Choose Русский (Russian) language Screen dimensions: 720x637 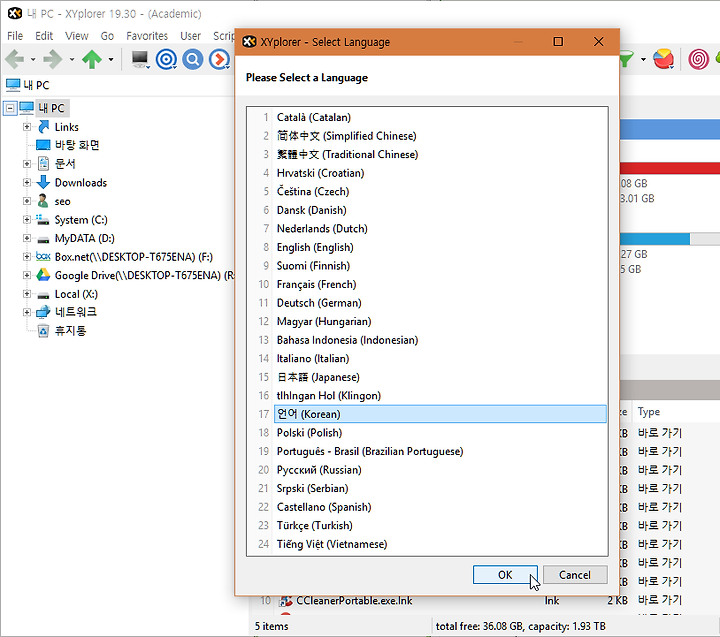pos(440,470)
